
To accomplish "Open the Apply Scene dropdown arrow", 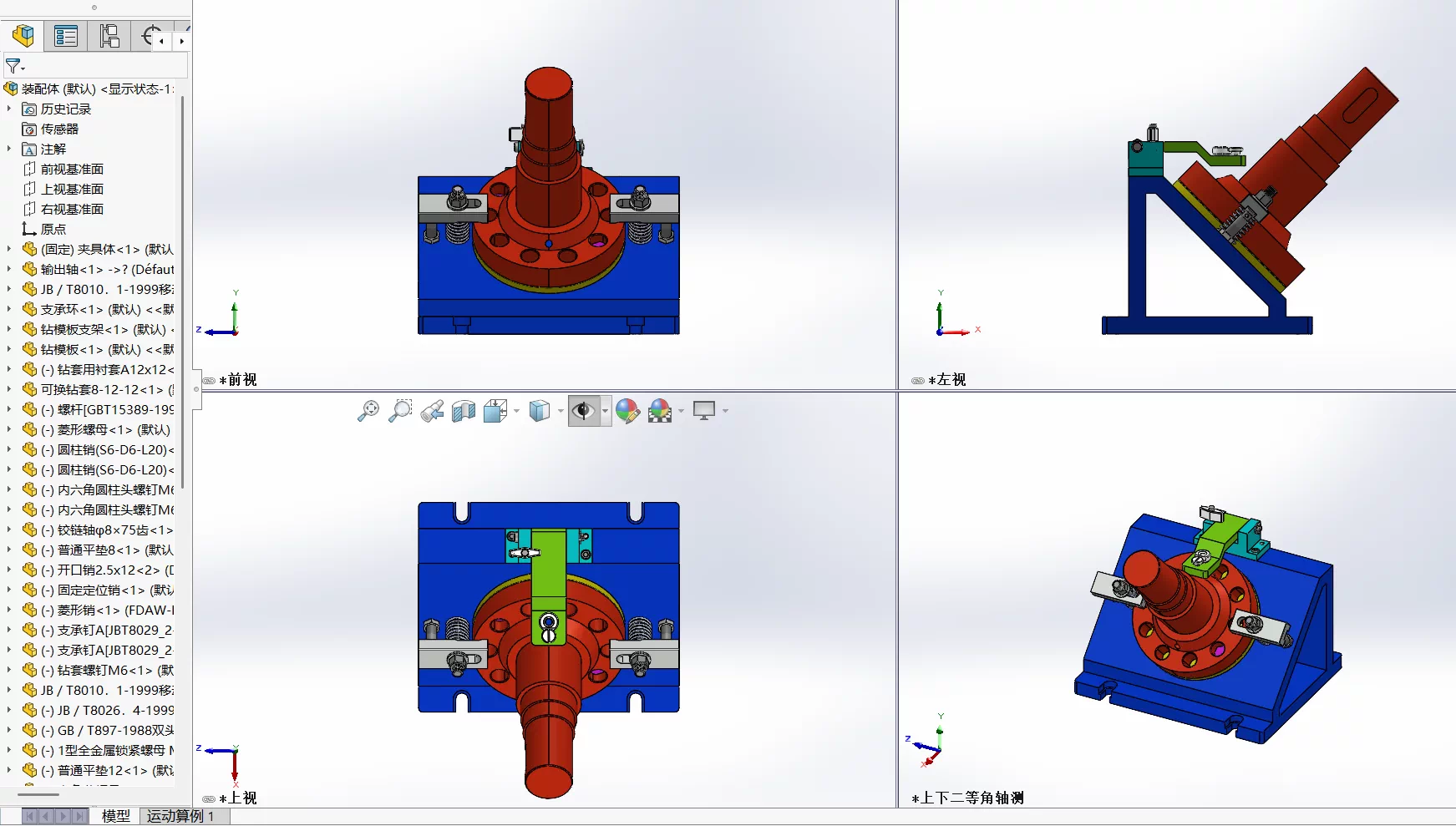I will click(682, 411).
